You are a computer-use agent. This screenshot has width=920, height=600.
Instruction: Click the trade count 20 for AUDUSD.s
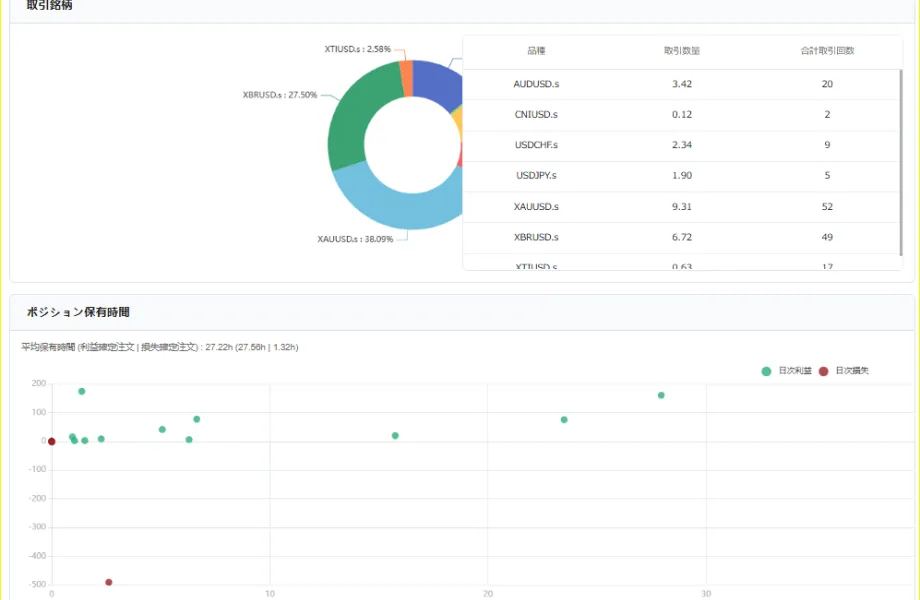(827, 84)
